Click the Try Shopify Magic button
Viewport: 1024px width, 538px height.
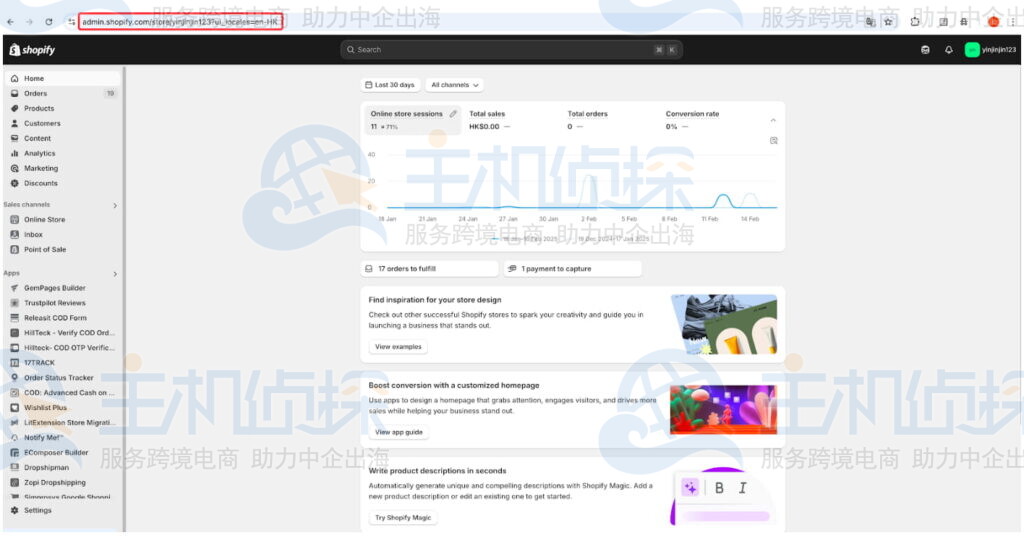click(x=403, y=518)
